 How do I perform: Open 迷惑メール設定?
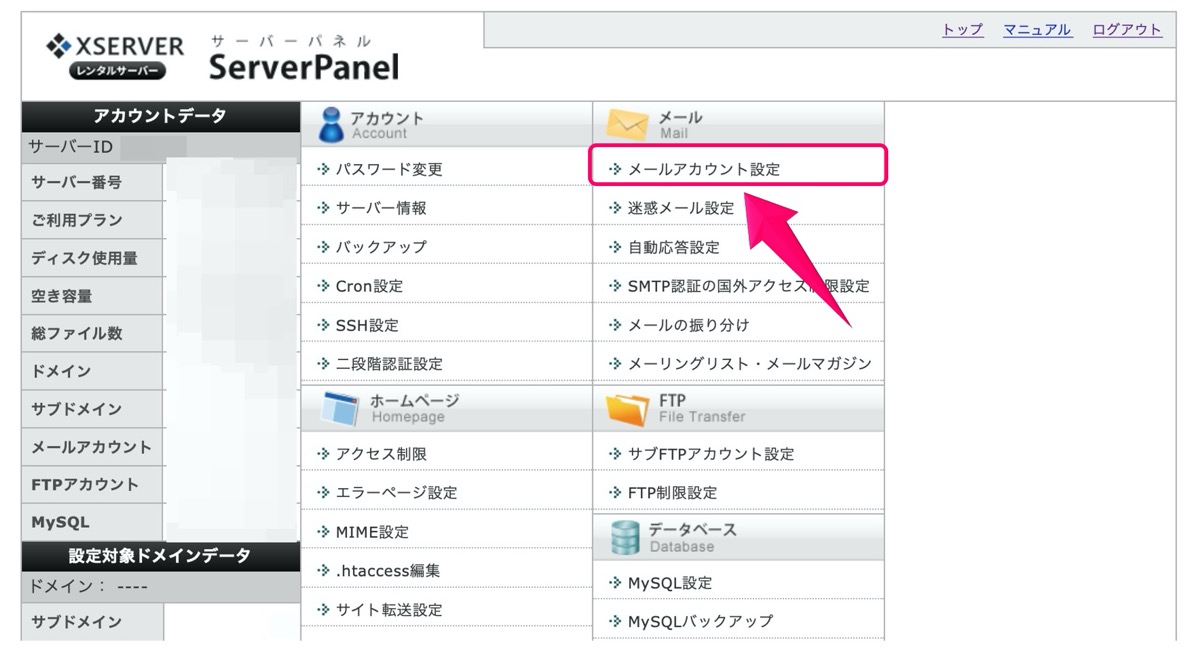click(x=681, y=208)
